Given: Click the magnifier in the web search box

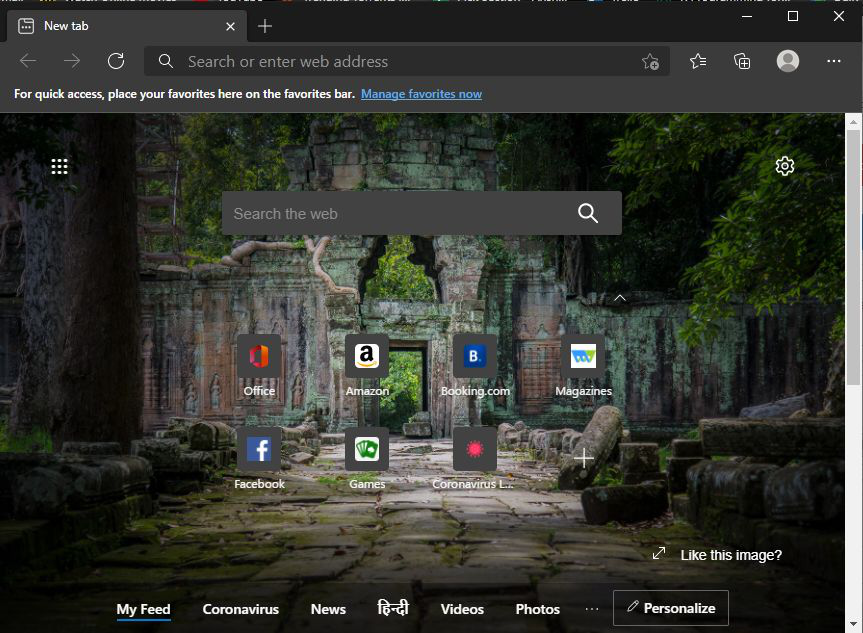Looking at the screenshot, I should click(x=588, y=213).
